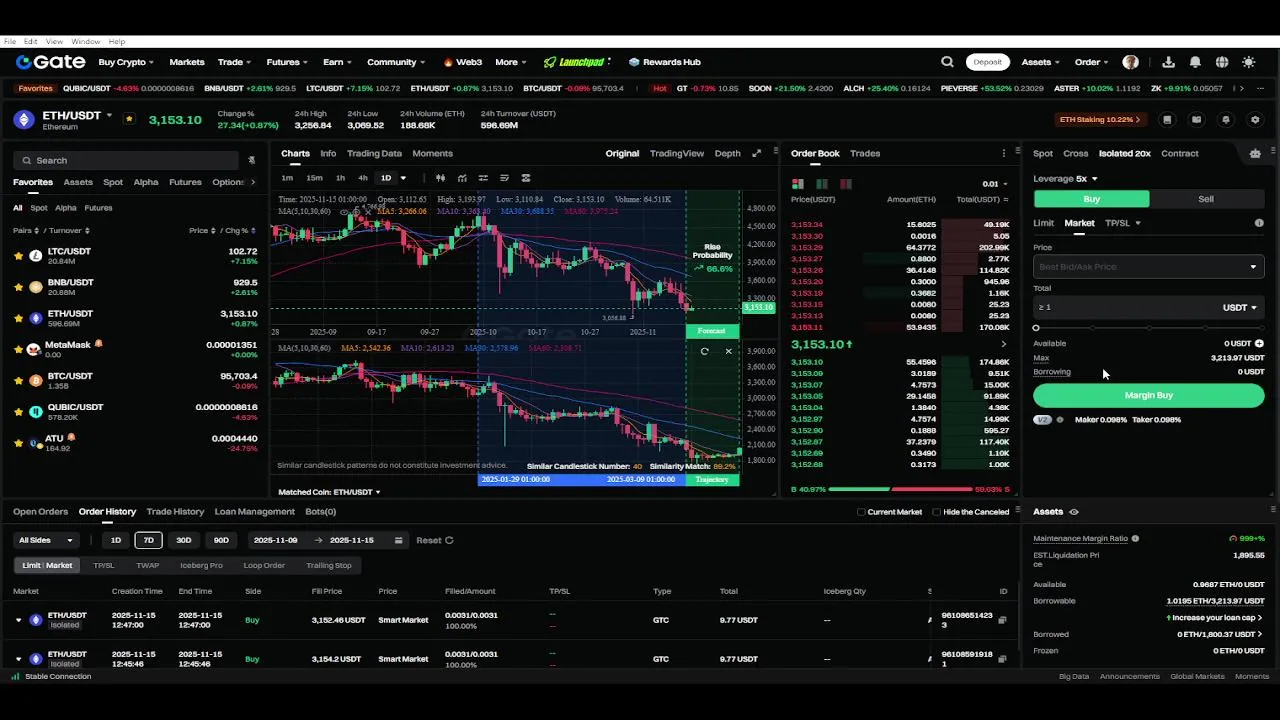This screenshot has width=1280, height=720.
Task: Open the Futures menu in top navigation
Action: pyautogui.click(x=287, y=62)
